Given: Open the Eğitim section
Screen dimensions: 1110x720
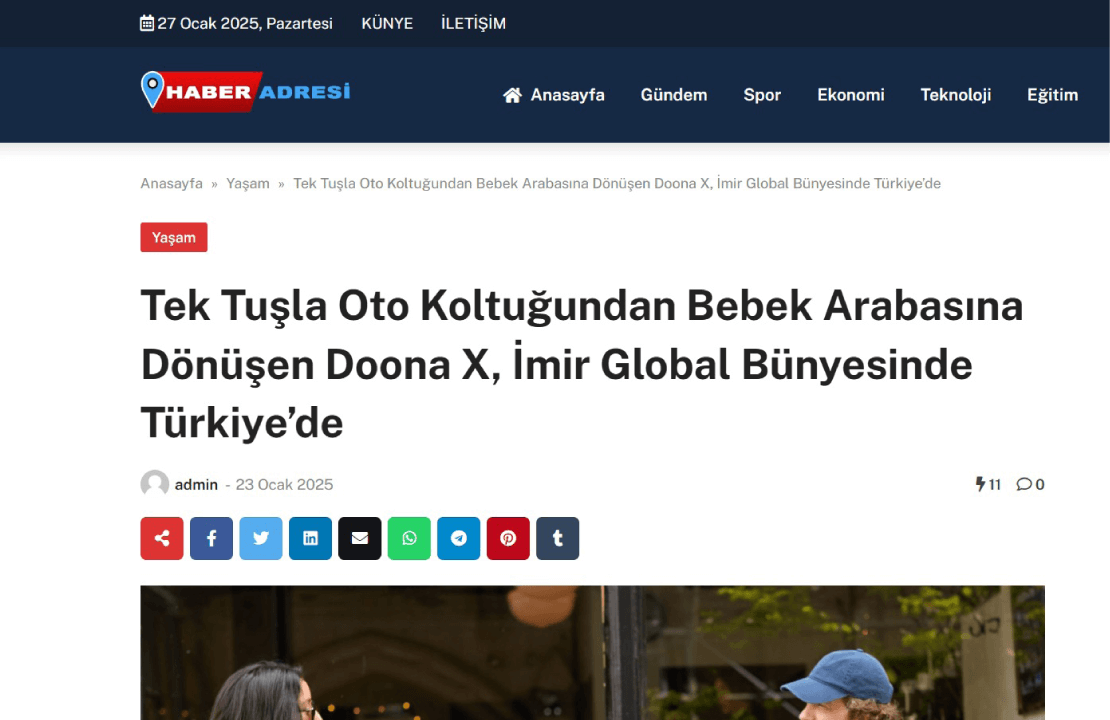Looking at the screenshot, I should (x=1053, y=95).
